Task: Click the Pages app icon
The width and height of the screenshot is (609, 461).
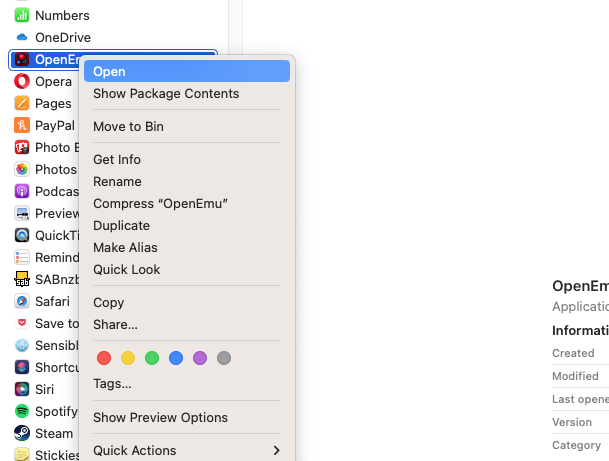Action: [22, 103]
